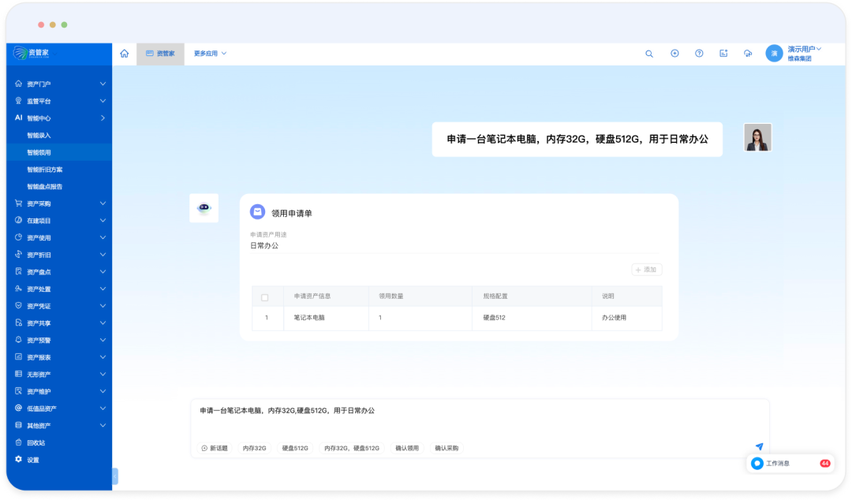The image size is (852, 500).
Task: Expand 资产盘点 chevron
Action: [103, 271]
